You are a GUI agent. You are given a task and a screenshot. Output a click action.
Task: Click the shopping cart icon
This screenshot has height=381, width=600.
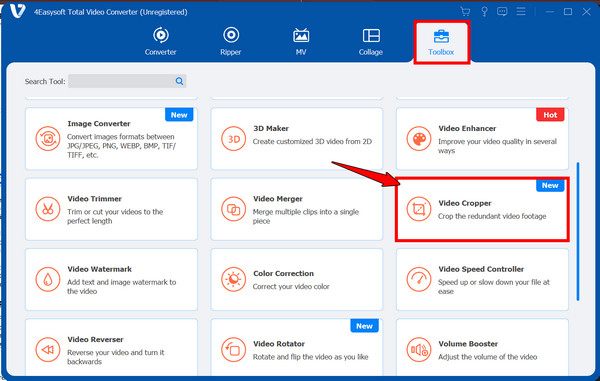[x=465, y=11]
